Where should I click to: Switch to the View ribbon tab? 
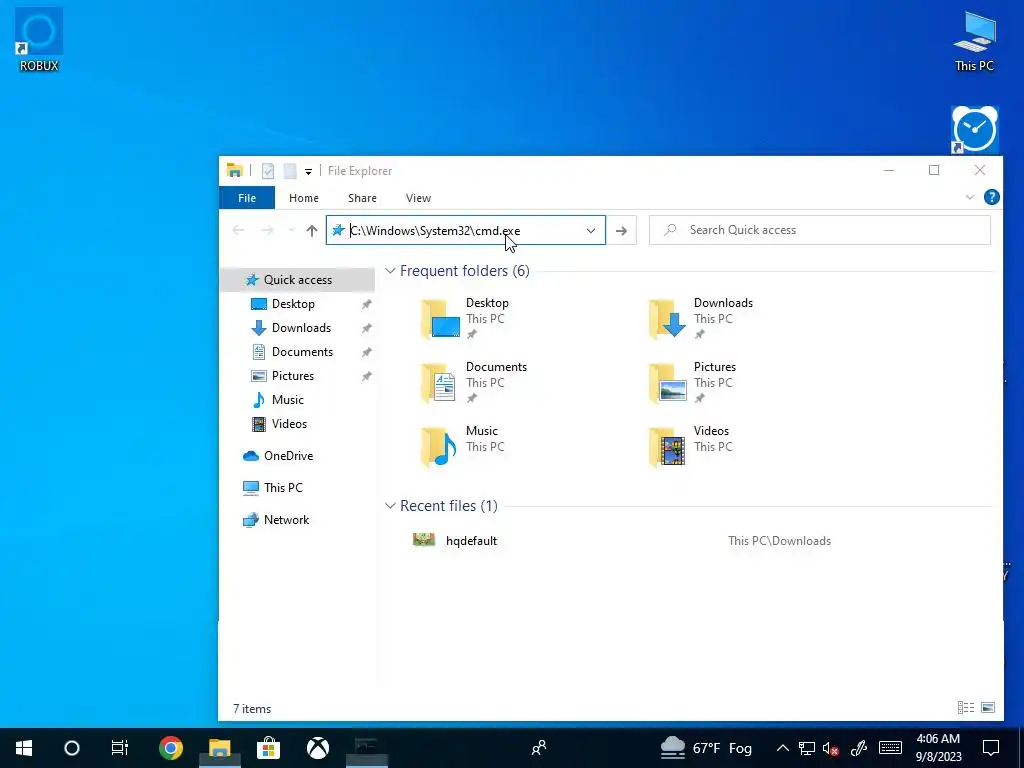pyautogui.click(x=418, y=198)
